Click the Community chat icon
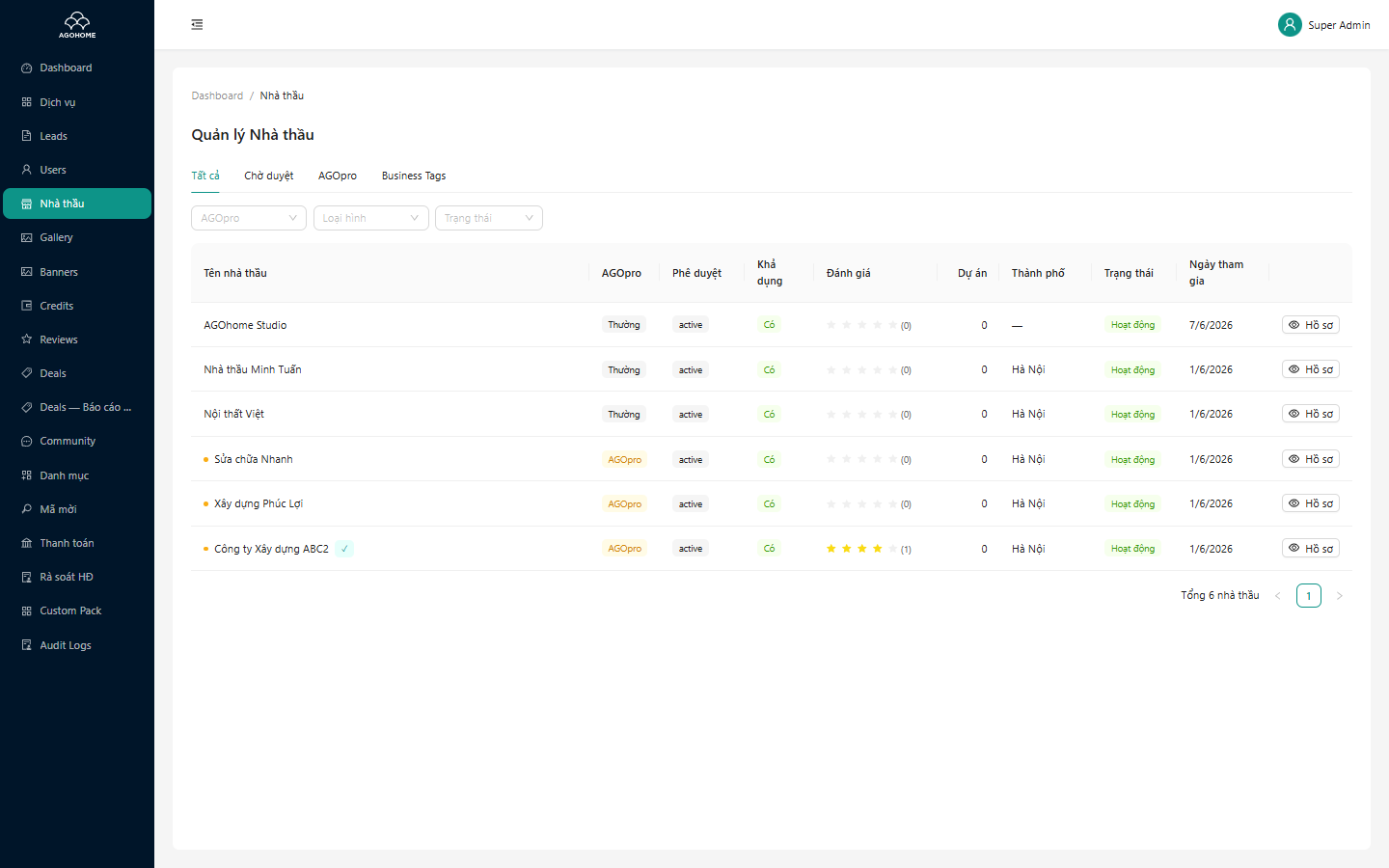This screenshot has height=868, width=1389. 27,441
